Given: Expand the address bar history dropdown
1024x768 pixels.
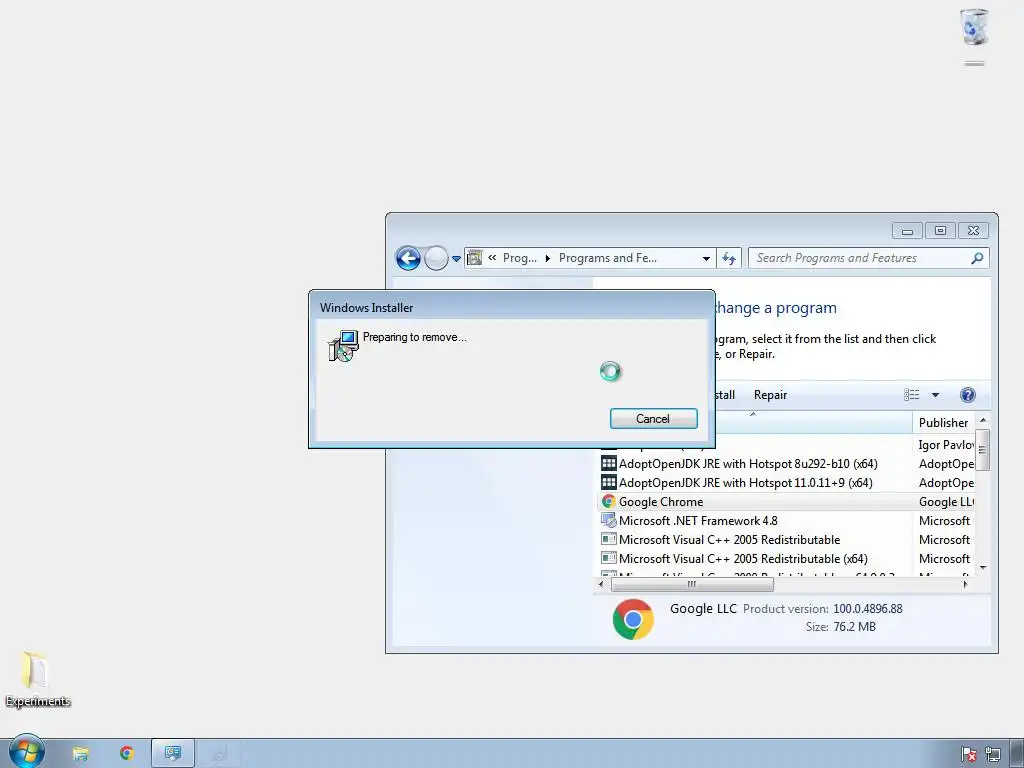Looking at the screenshot, I should pyautogui.click(x=706, y=259).
